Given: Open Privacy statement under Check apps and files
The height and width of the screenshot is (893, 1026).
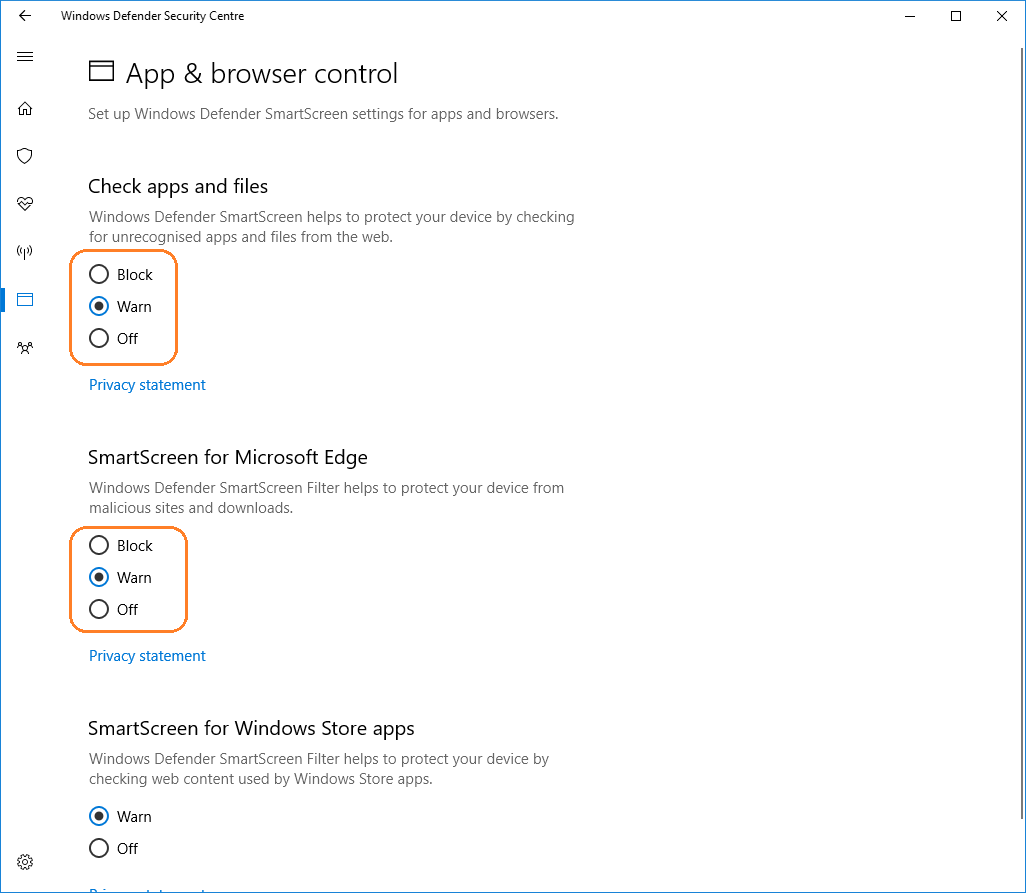Looking at the screenshot, I should click(147, 385).
